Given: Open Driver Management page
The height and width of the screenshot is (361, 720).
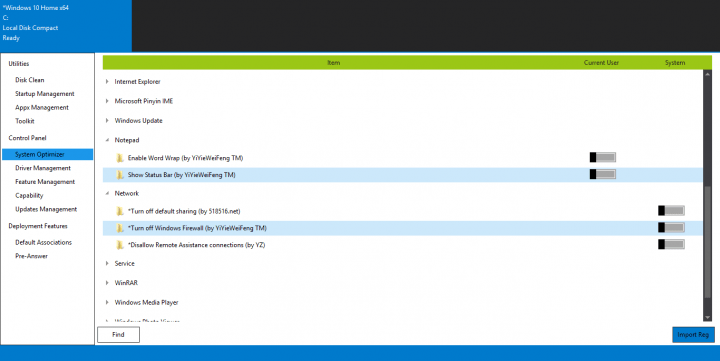Looking at the screenshot, I should 43,168.
